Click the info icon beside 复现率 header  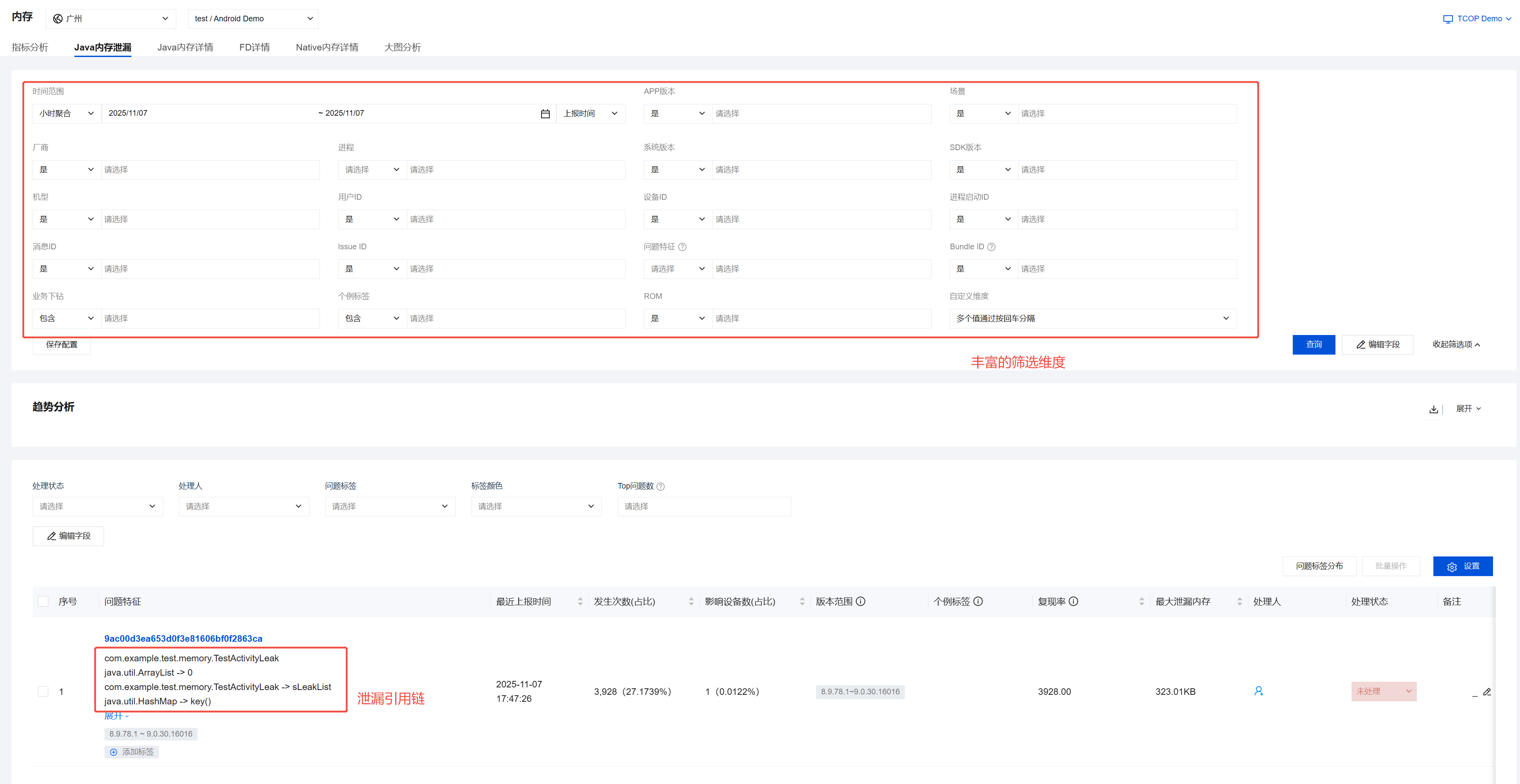coord(1073,601)
